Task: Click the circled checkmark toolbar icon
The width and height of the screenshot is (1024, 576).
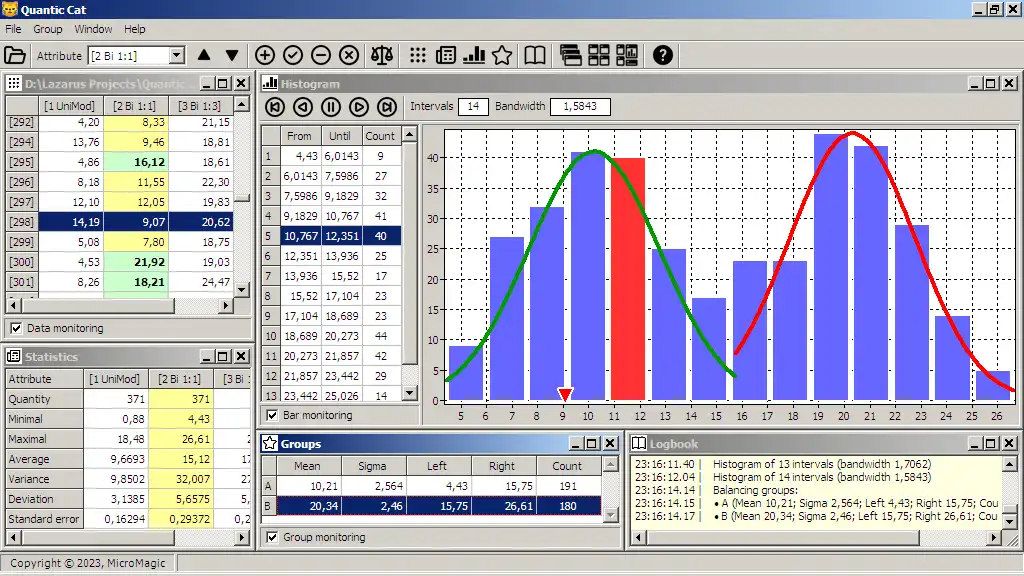Action: [293, 56]
